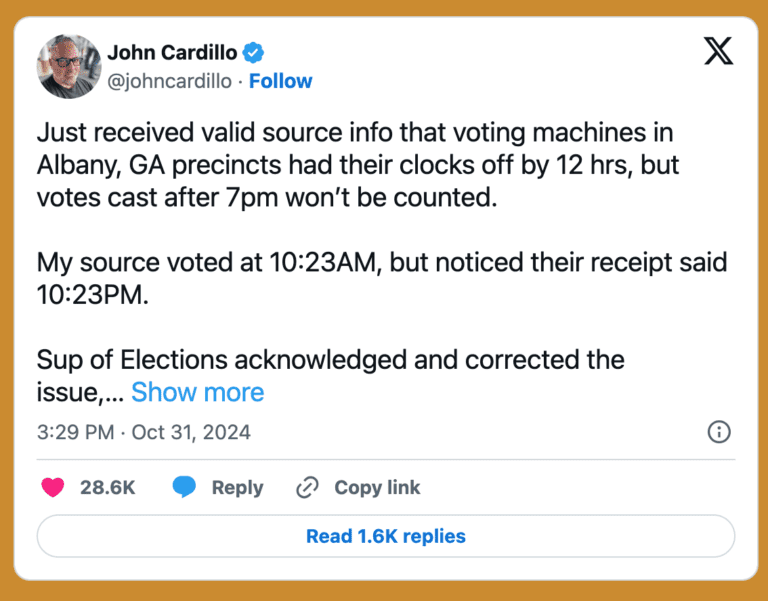Click the 28.6K likes count
Viewport: 768px width, 601px height.
click(x=107, y=488)
